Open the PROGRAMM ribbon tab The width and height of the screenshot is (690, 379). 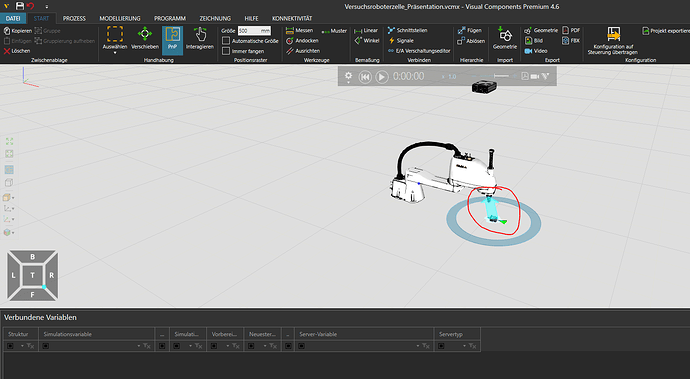point(170,18)
